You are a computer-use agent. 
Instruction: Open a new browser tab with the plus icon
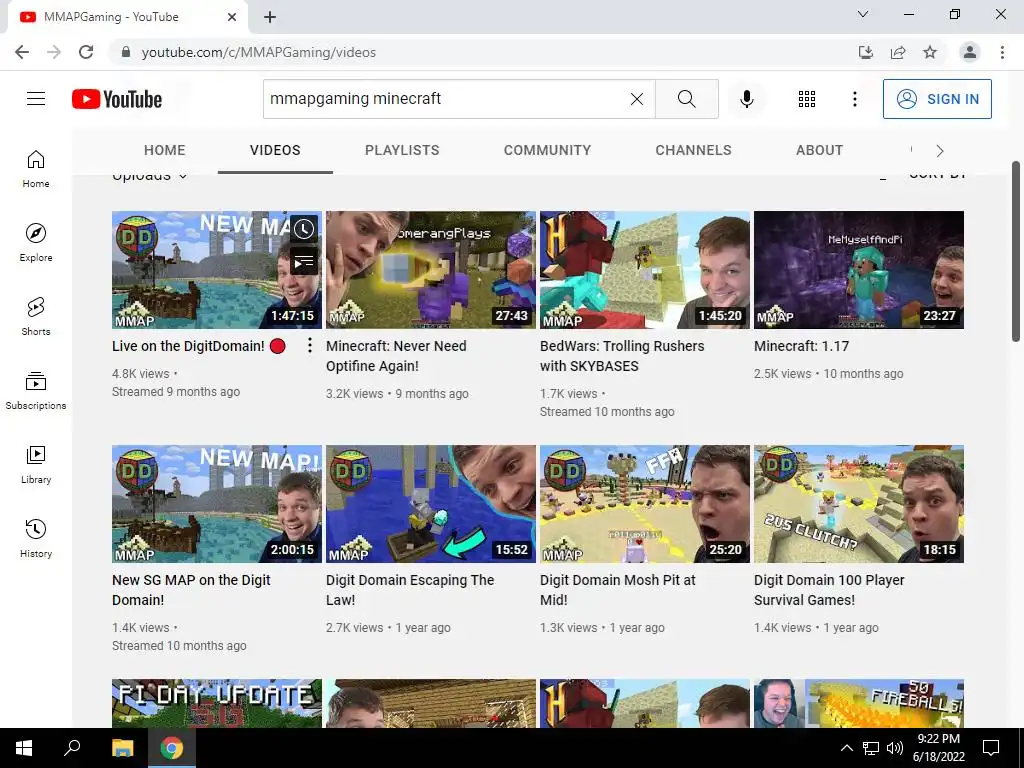pos(270,17)
